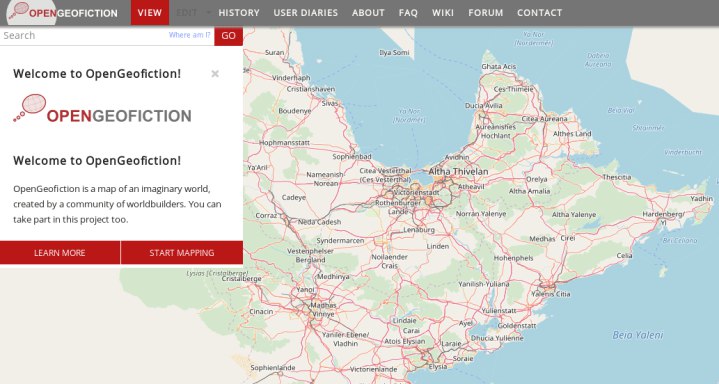Open the FAQ link
The width and height of the screenshot is (719, 384).
click(x=408, y=13)
